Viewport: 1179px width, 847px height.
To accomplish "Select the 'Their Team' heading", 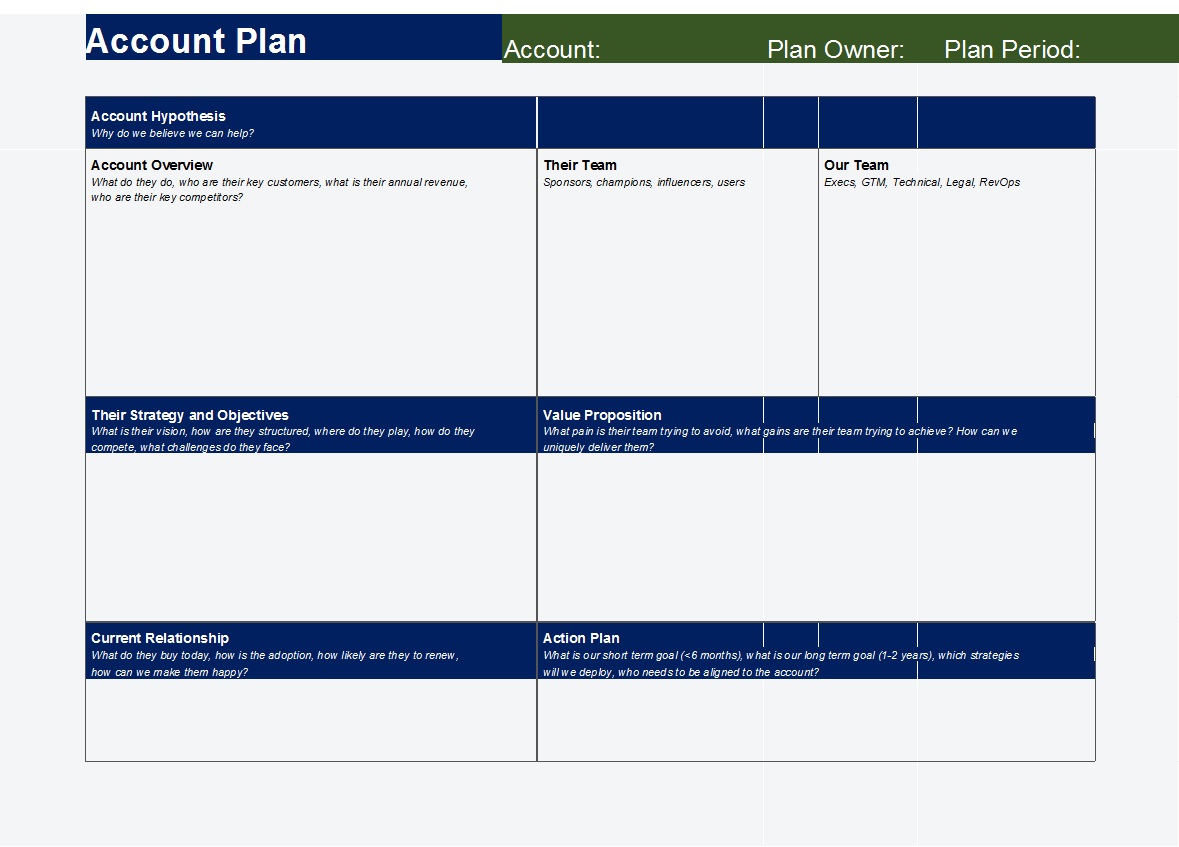I will [580, 165].
